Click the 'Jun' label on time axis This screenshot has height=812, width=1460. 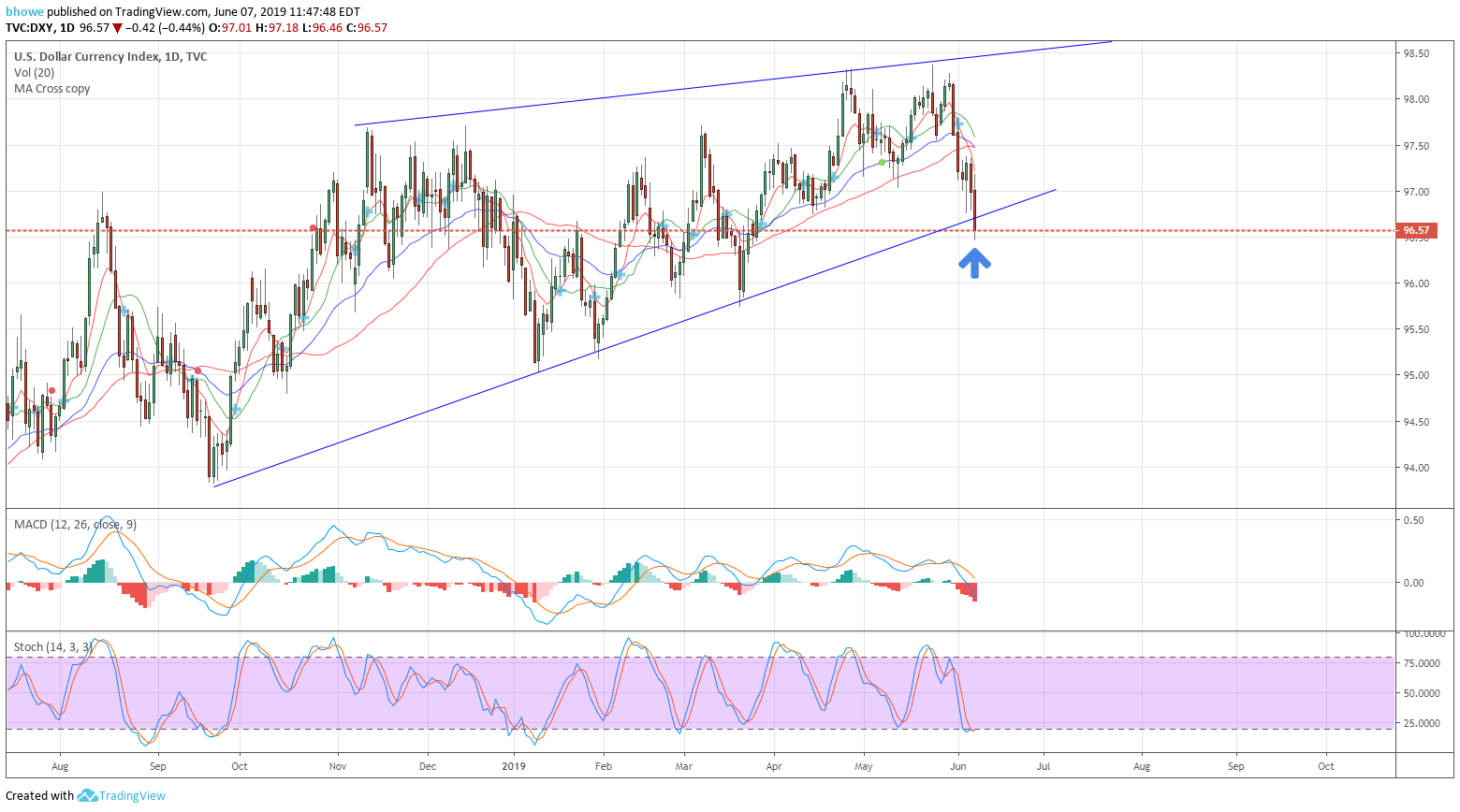[959, 766]
